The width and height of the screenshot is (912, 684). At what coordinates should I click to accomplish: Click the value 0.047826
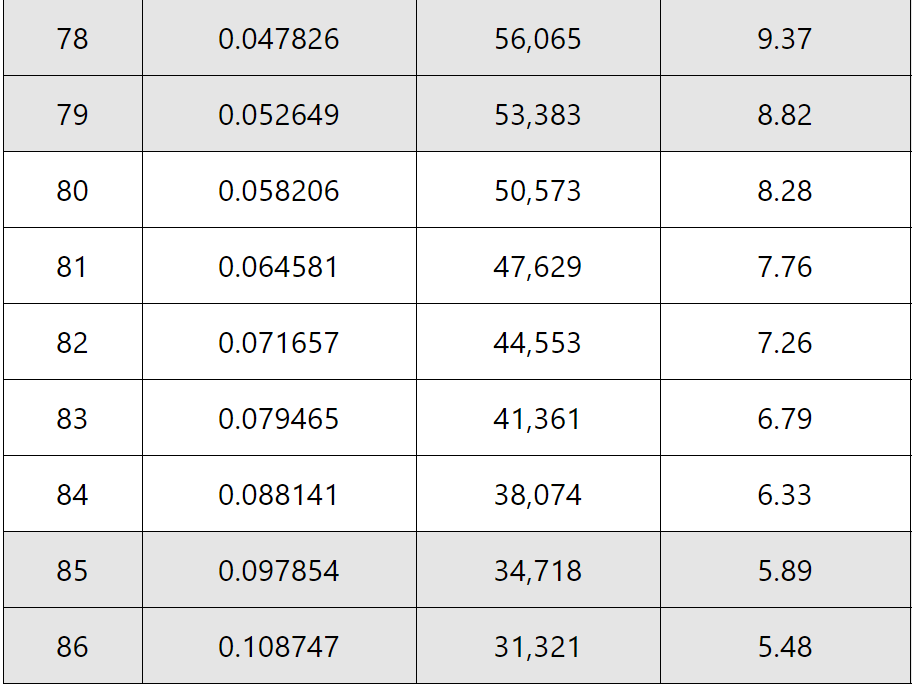pyautogui.click(x=279, y=39)
